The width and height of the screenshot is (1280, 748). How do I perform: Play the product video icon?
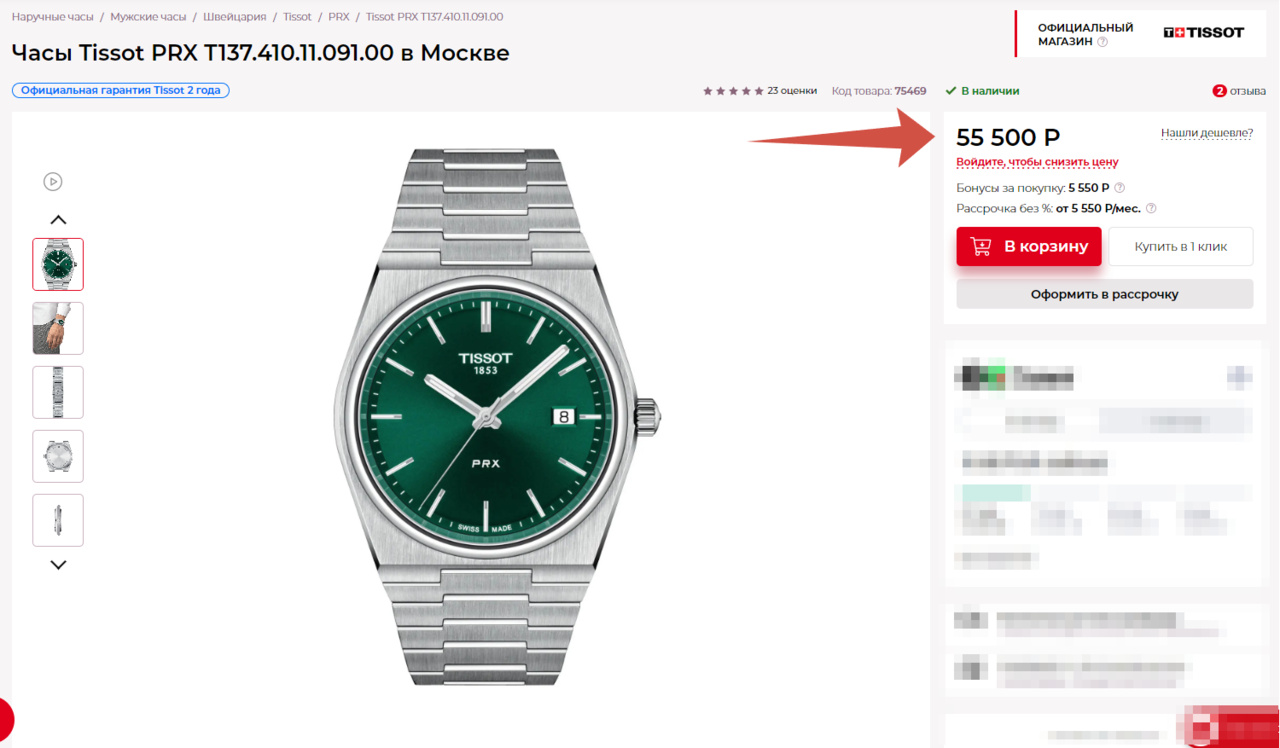coord(53,181)
